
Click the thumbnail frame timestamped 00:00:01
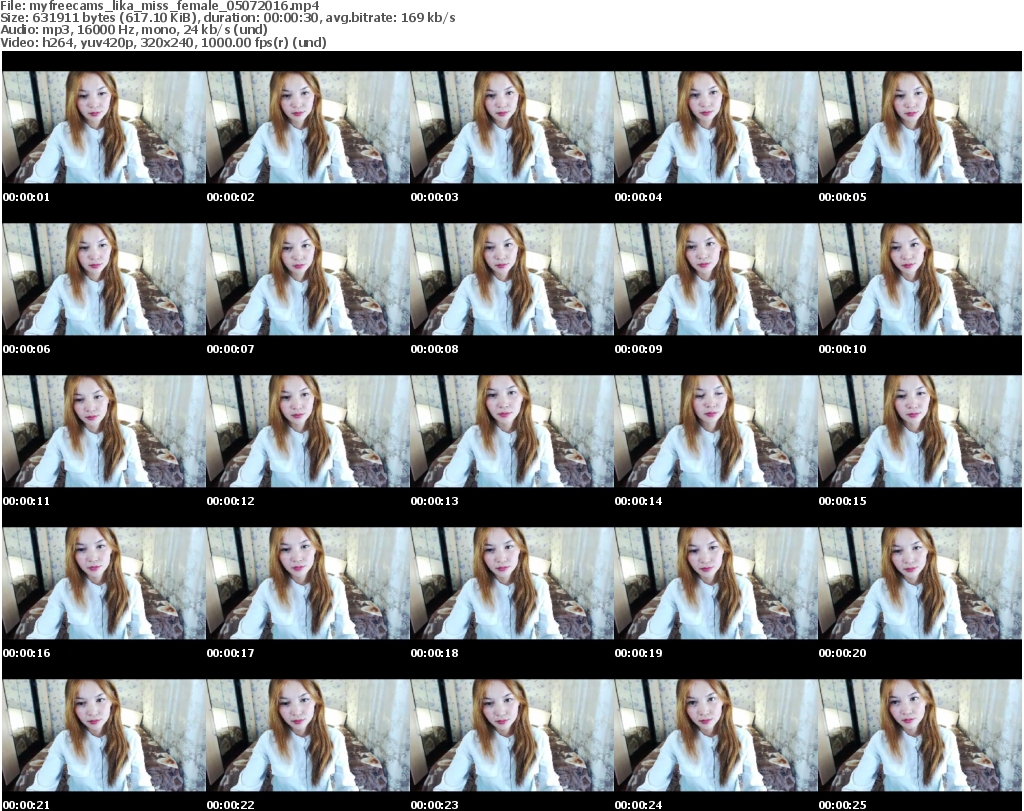(104, 127)
